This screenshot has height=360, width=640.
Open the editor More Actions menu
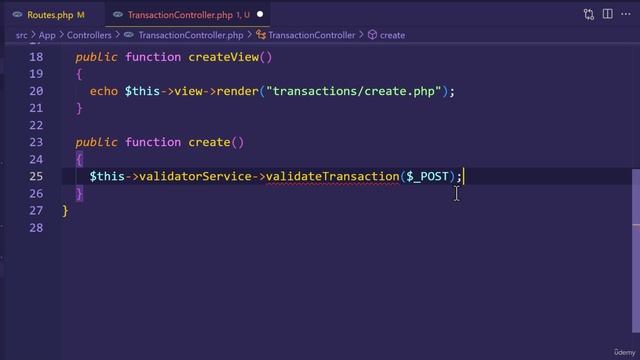point(625,14)
